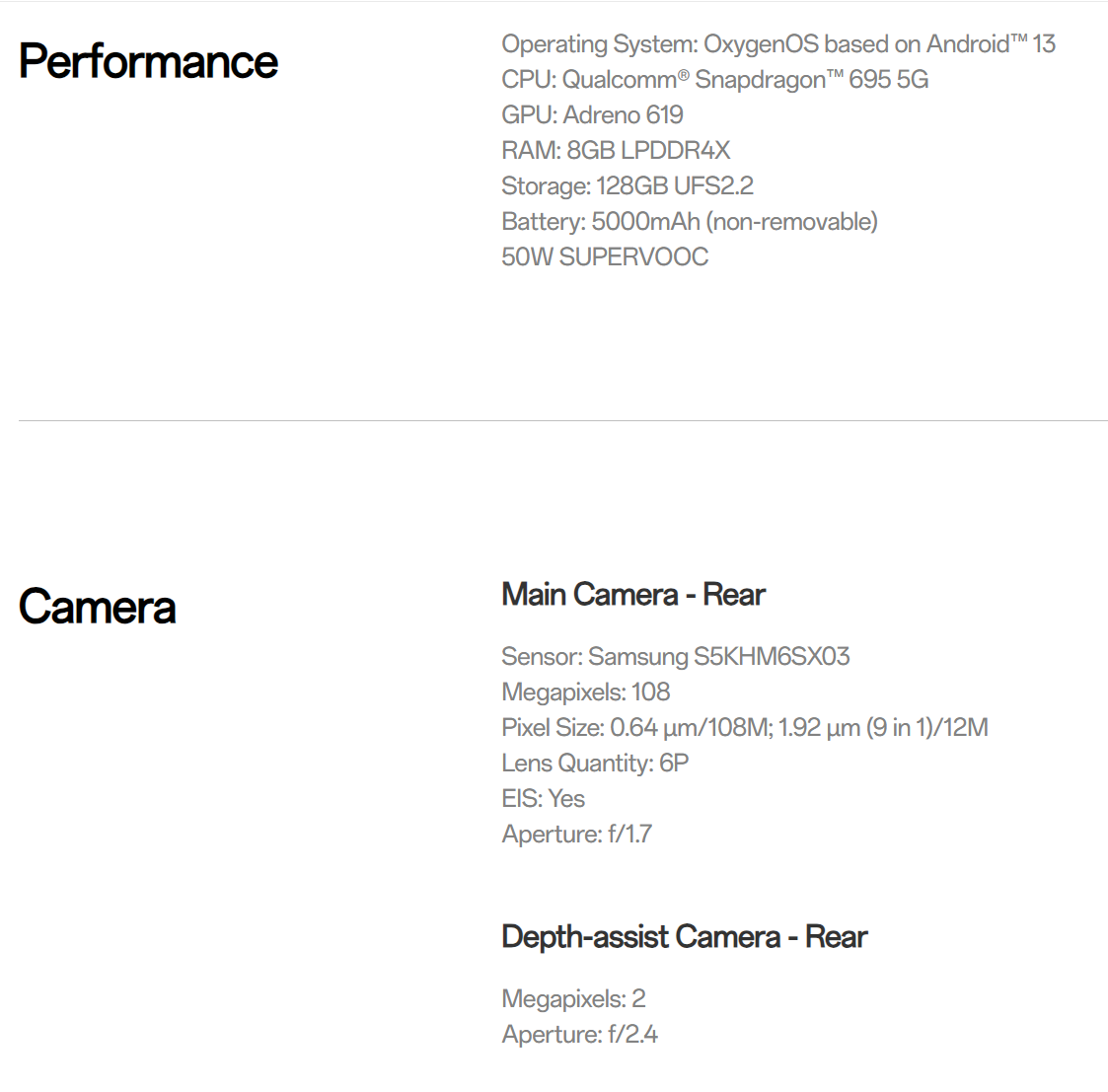Click the Pixel Size specification line

[x=745, y=727]
